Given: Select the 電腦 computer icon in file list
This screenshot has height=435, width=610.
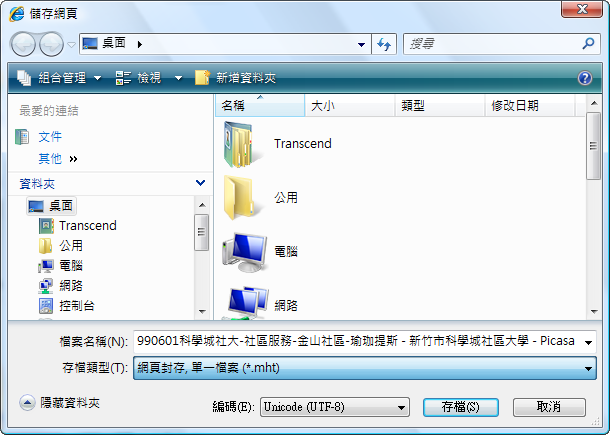Looking at the screenshot, I should (245, 252).
